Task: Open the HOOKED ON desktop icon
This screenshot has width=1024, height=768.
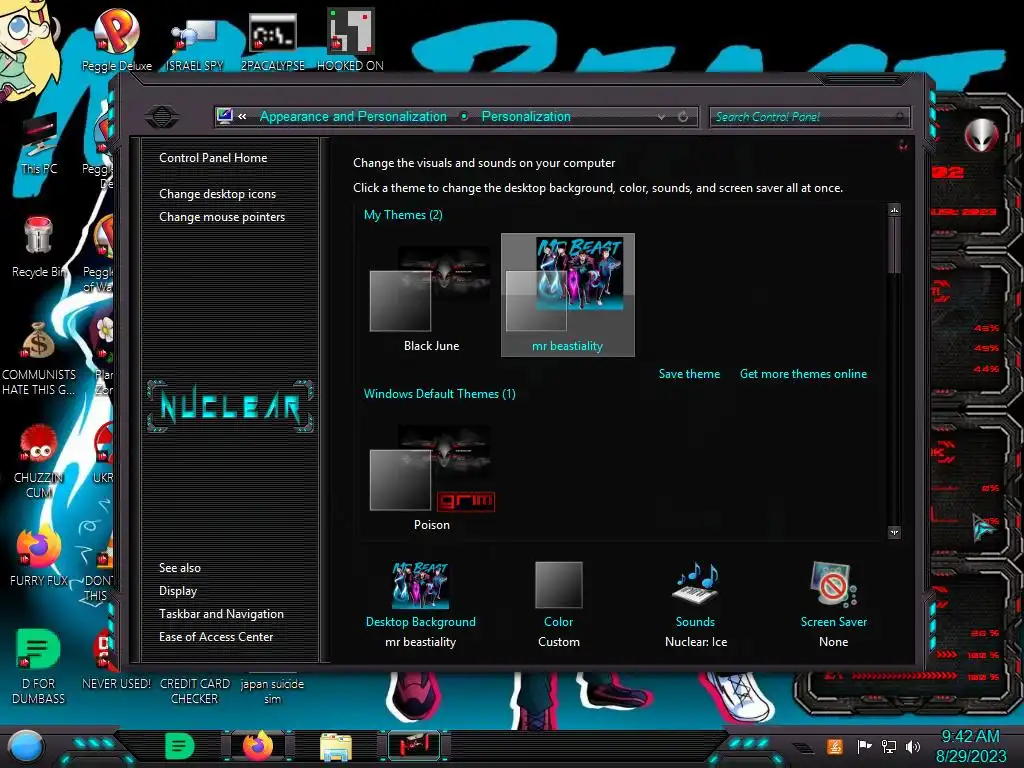Action: coord(350,40)
